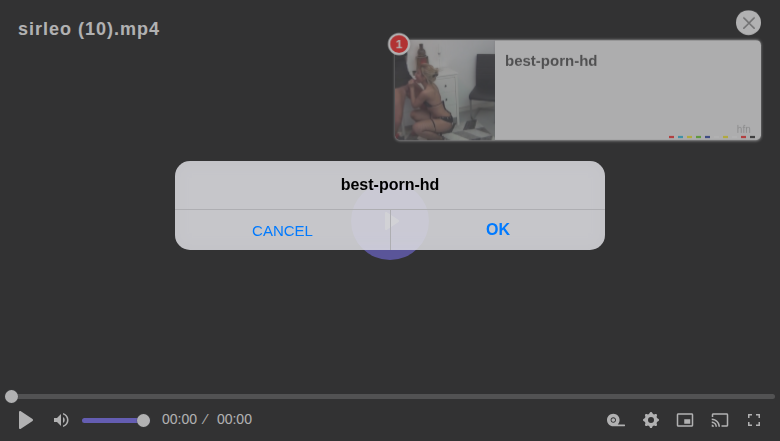Cast the video to another device
Screen dimensions: 780x441
tap(720, 420)
